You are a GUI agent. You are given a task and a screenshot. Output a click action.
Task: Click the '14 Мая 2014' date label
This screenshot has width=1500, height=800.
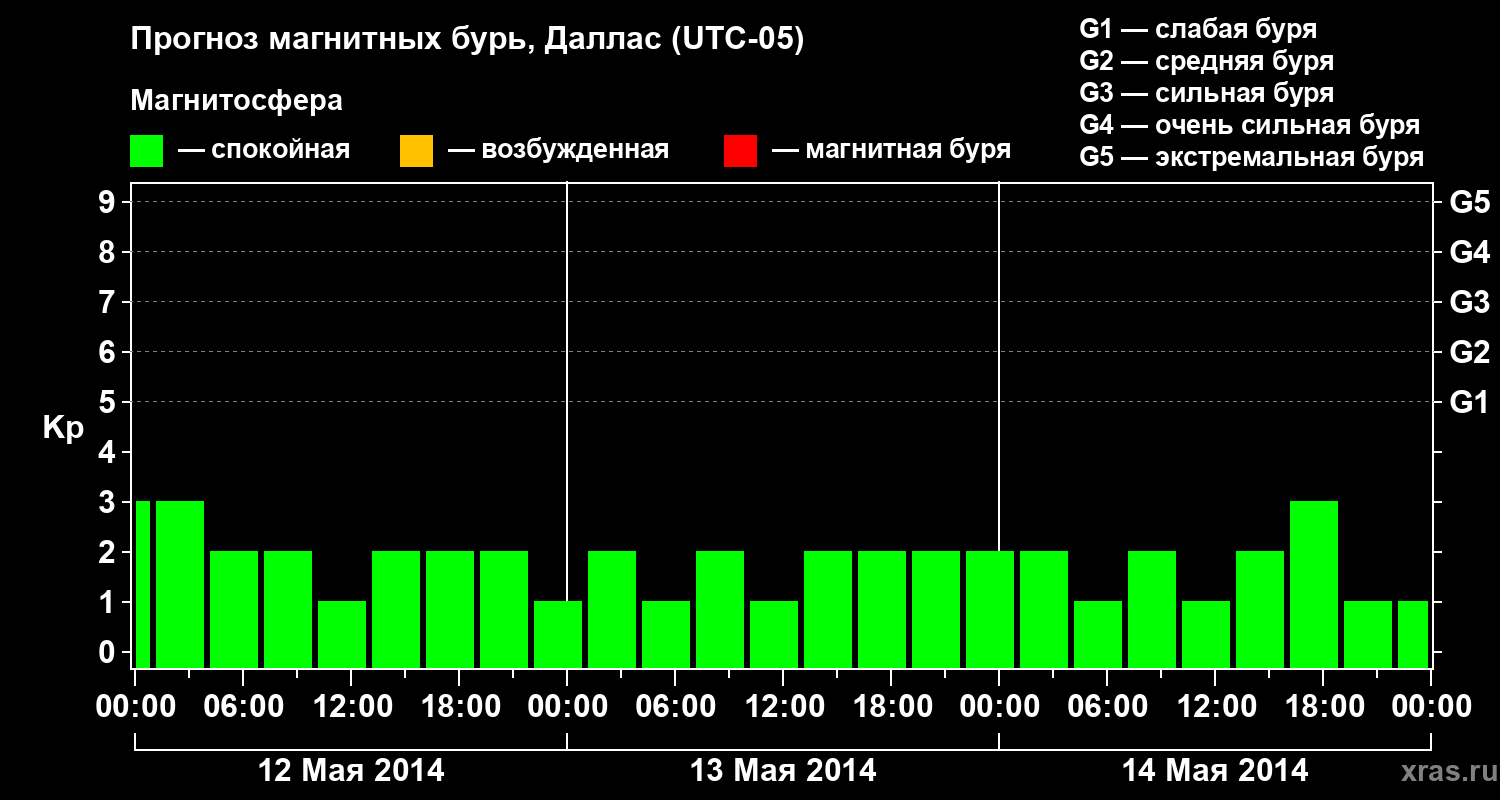(1215, 770)
